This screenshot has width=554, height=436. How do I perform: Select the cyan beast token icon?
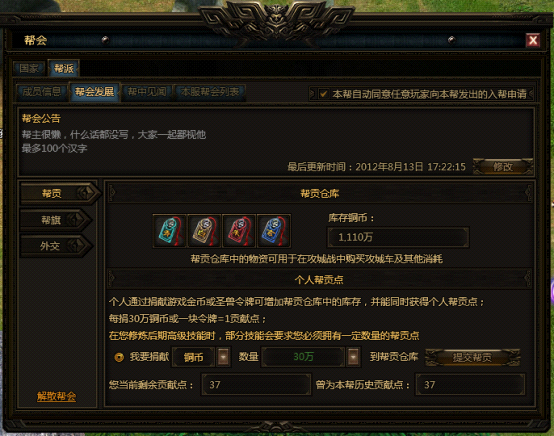(x=169, y=231)
